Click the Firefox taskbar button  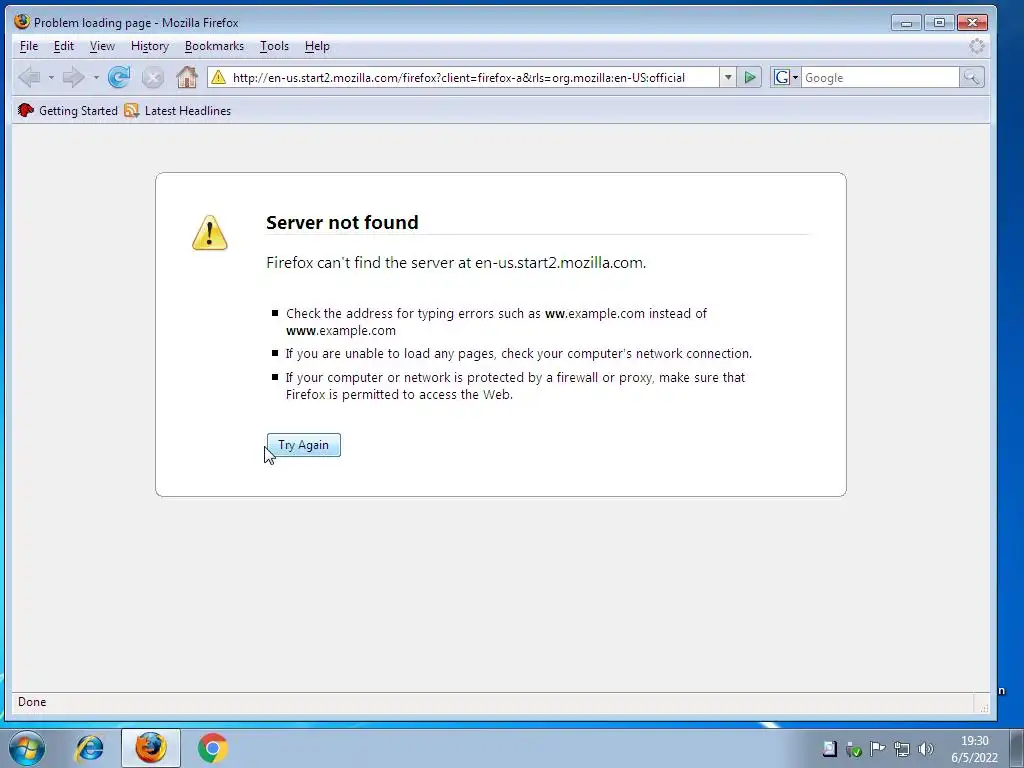click(151, 748)
